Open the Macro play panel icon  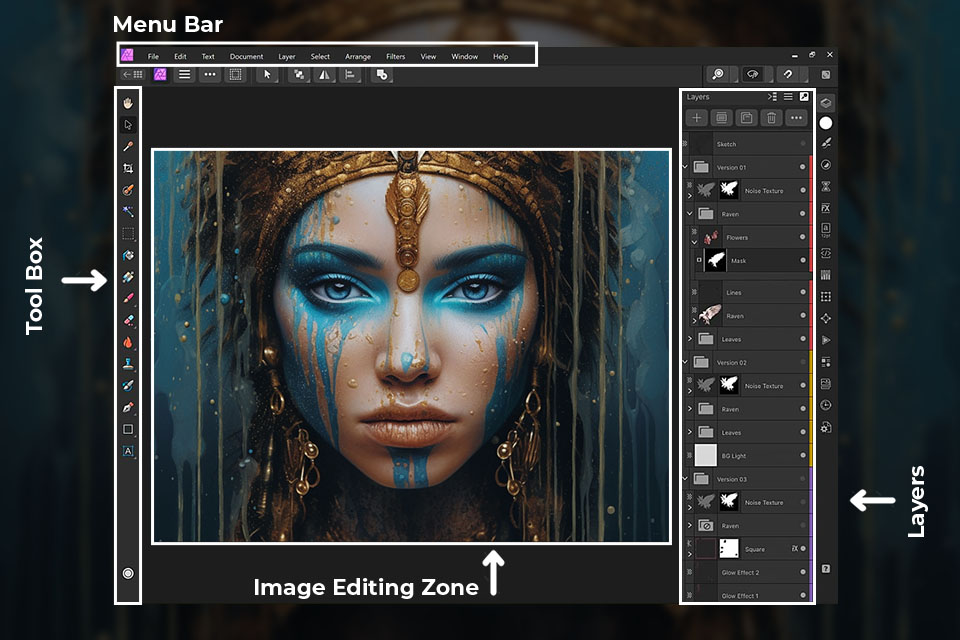[x=826, y=340]
